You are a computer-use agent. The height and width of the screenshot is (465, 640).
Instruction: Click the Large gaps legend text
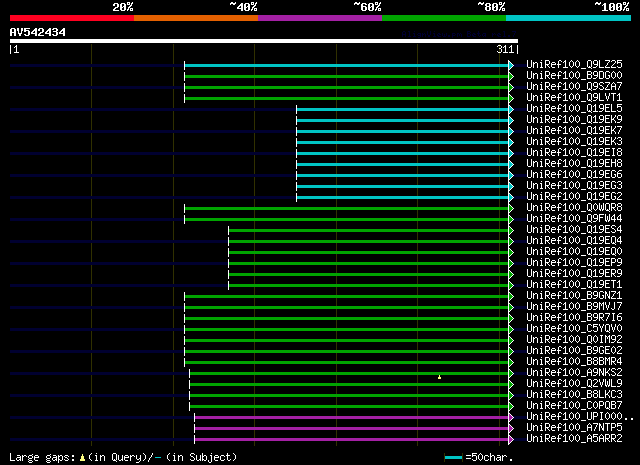click(x=42, y=457)
